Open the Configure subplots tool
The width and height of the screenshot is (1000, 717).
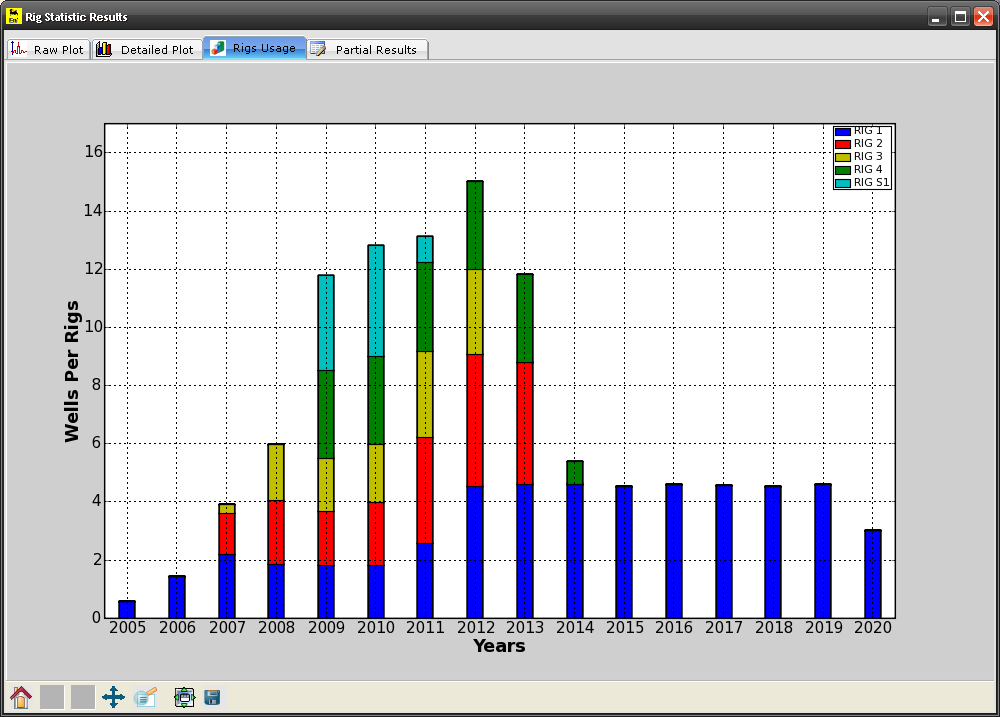pos(184,697)
